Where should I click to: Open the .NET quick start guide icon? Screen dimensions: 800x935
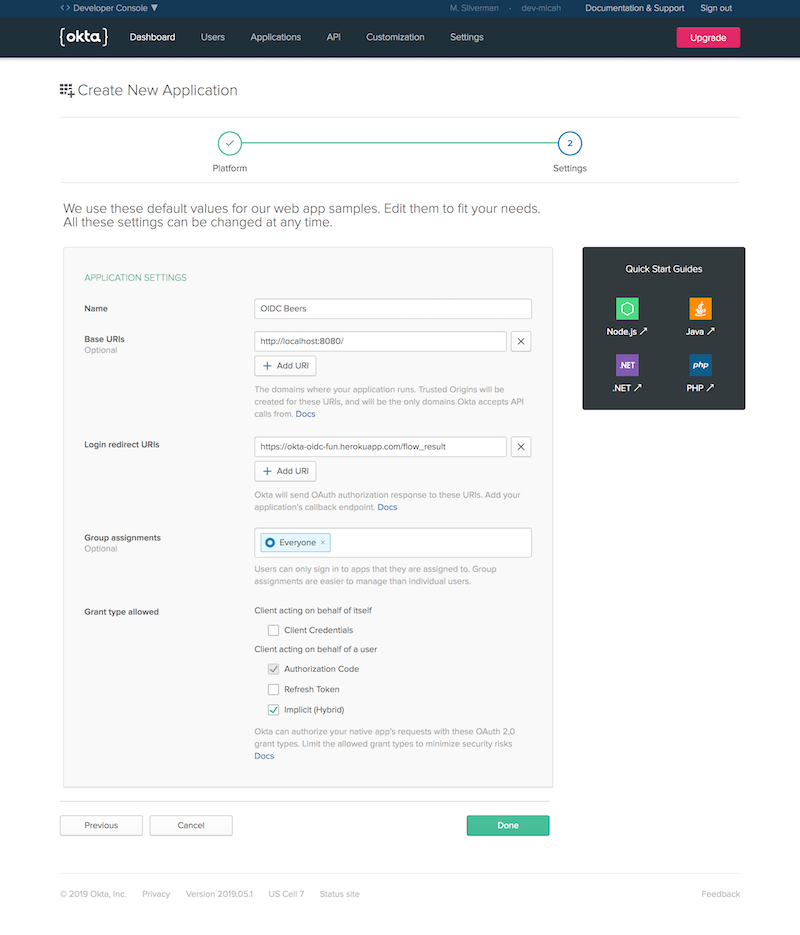coord(627,365)
